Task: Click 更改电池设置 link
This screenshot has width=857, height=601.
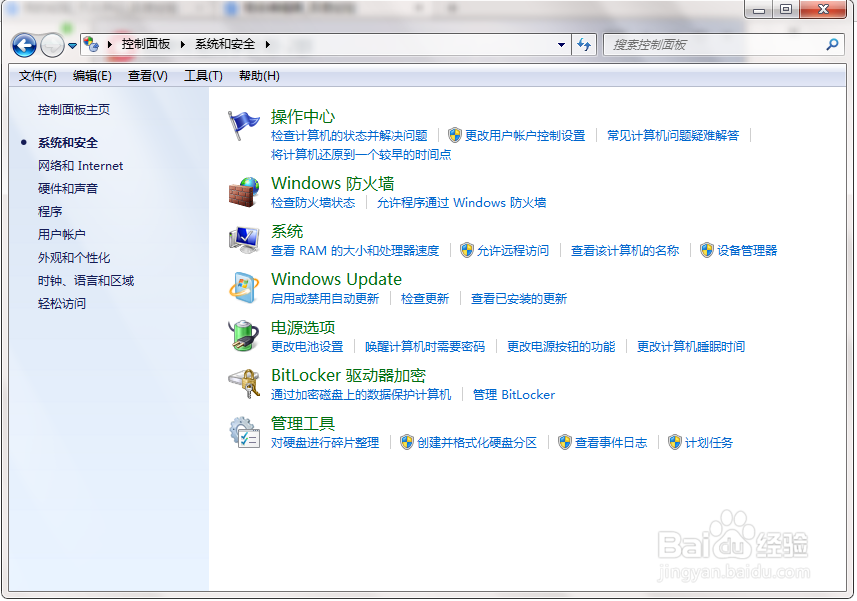Action: pos(307,346)
